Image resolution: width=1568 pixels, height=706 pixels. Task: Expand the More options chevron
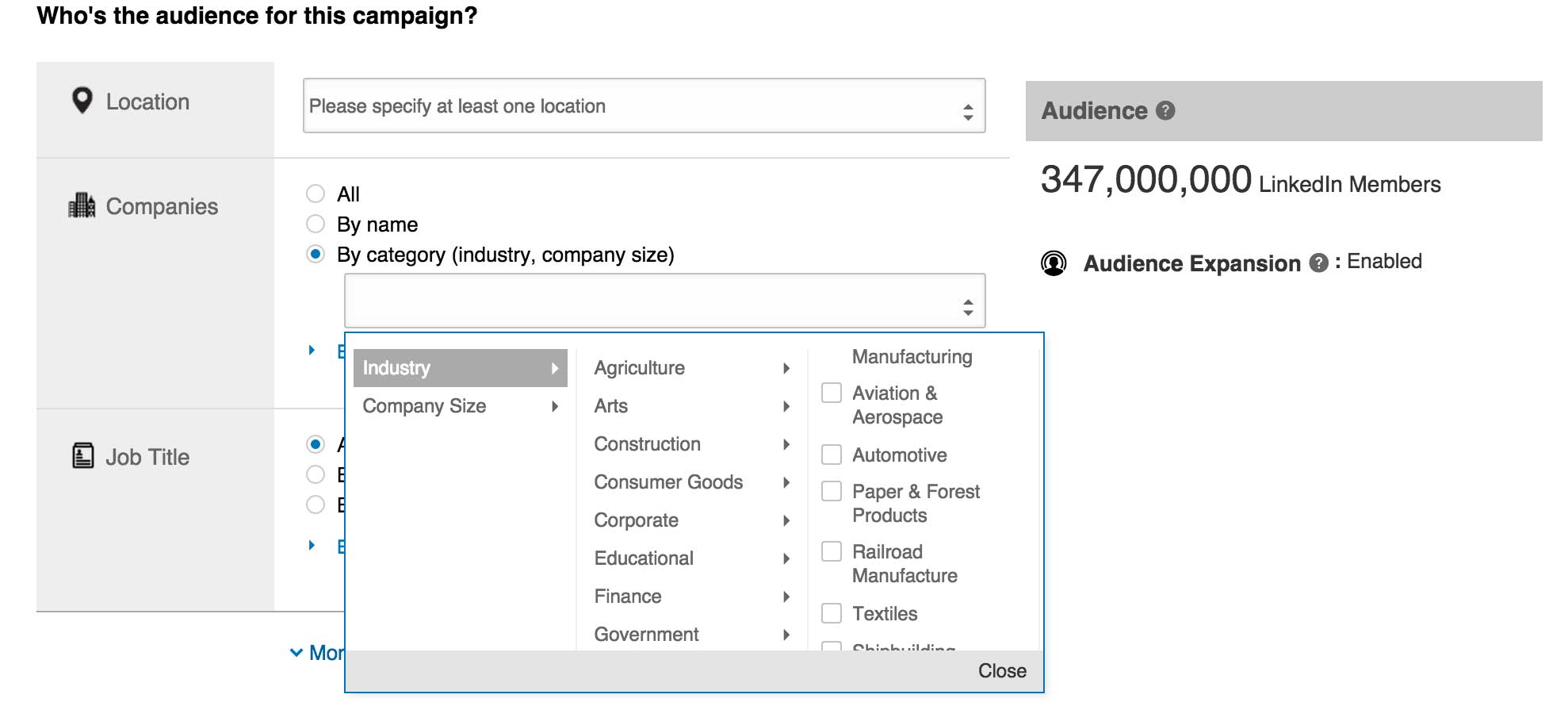[x=296, y=652]
